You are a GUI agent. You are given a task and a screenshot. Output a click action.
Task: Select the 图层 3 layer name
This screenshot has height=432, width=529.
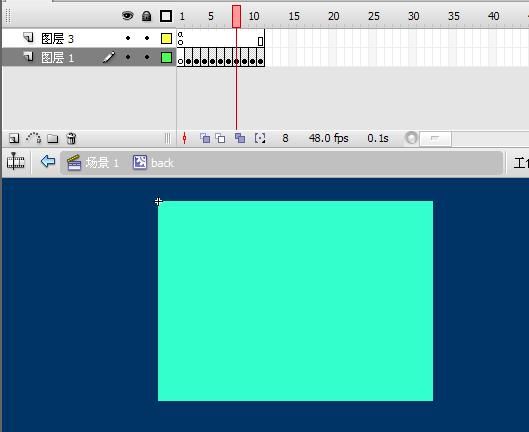point(57,38)
